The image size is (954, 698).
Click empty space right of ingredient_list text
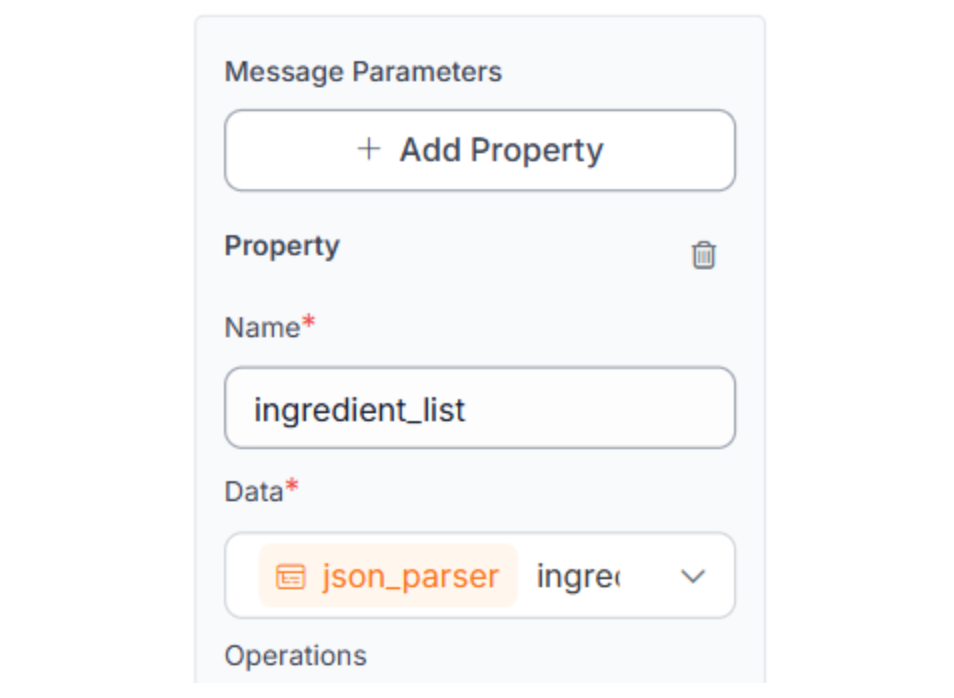click(x=600, y=408)
